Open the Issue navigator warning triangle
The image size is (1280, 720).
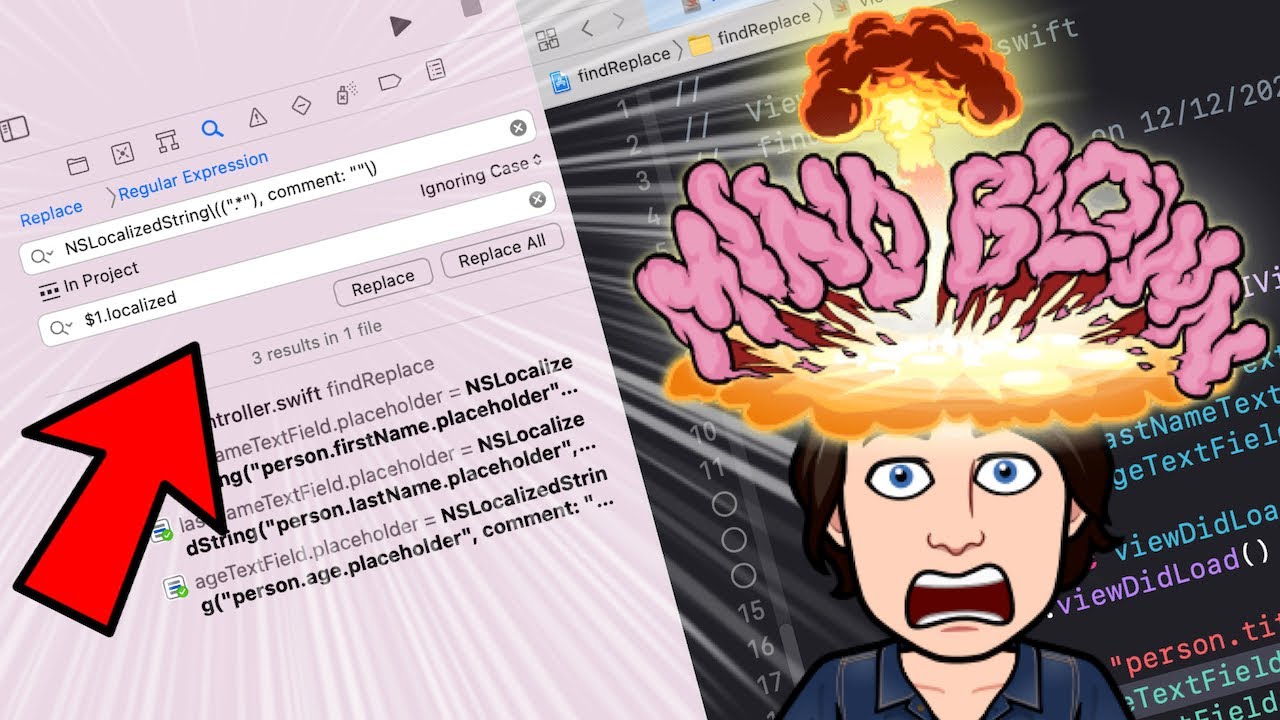(257, 117)
